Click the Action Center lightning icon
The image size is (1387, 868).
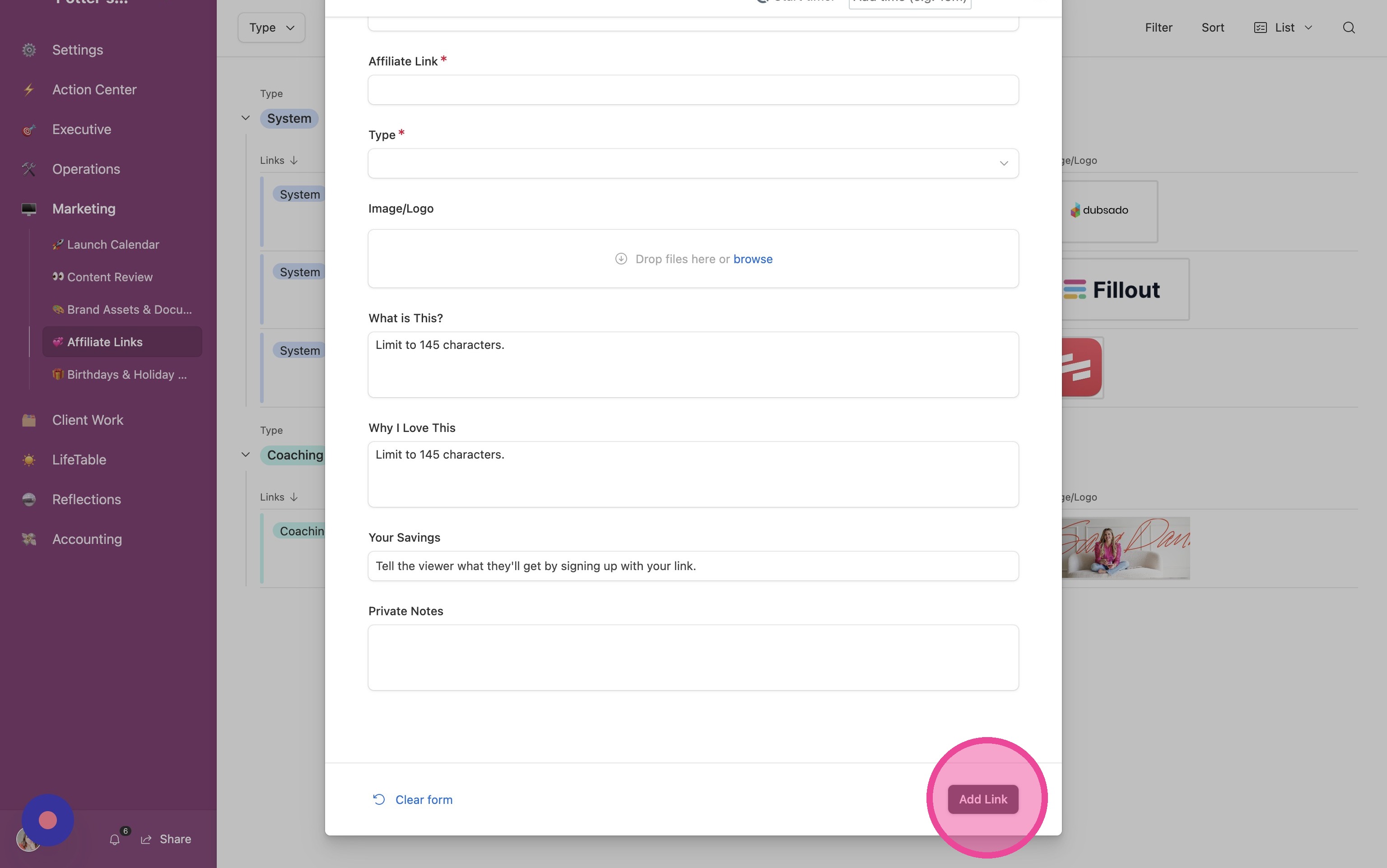point(29,89)
